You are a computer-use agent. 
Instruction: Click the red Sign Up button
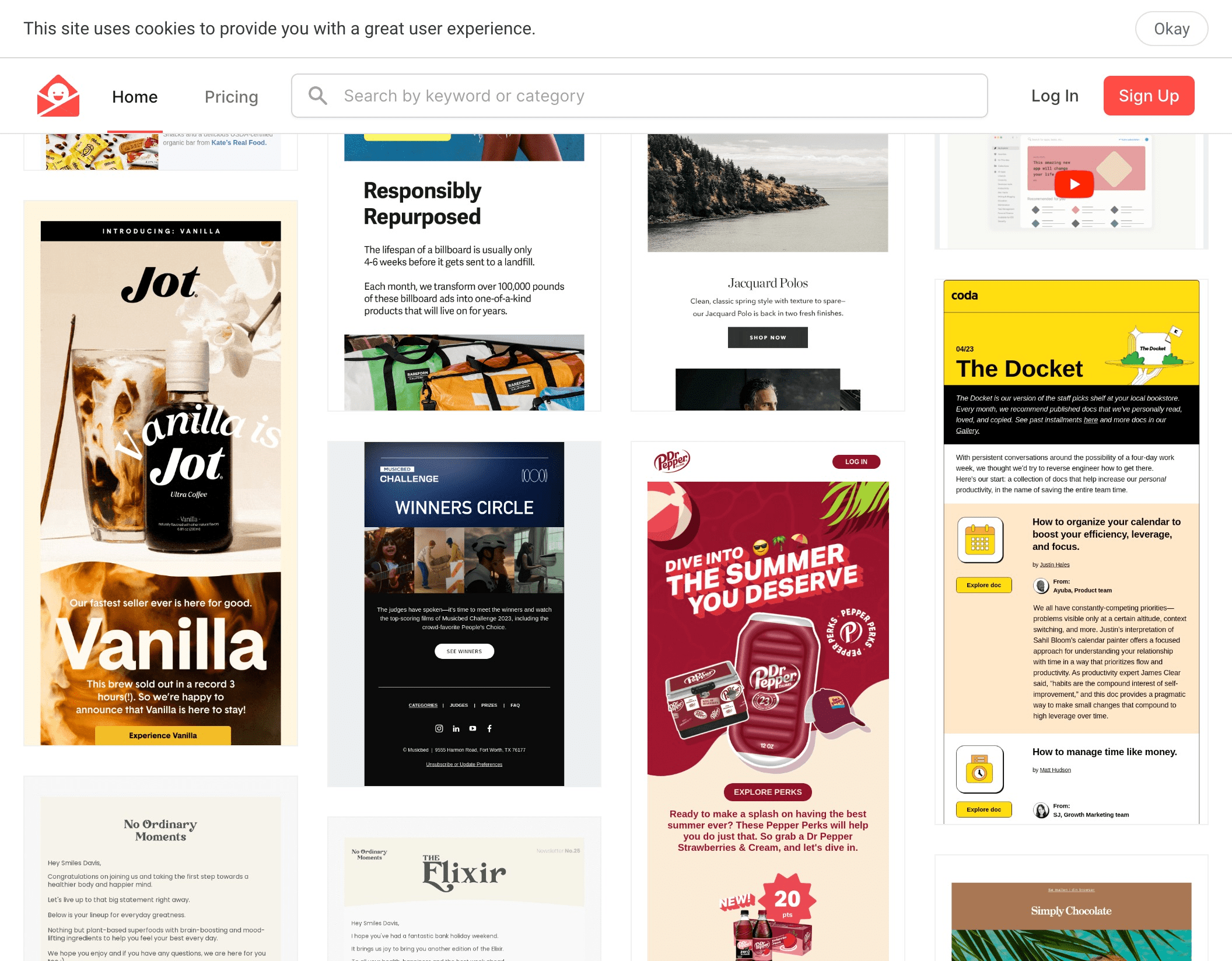(1149, 96)
